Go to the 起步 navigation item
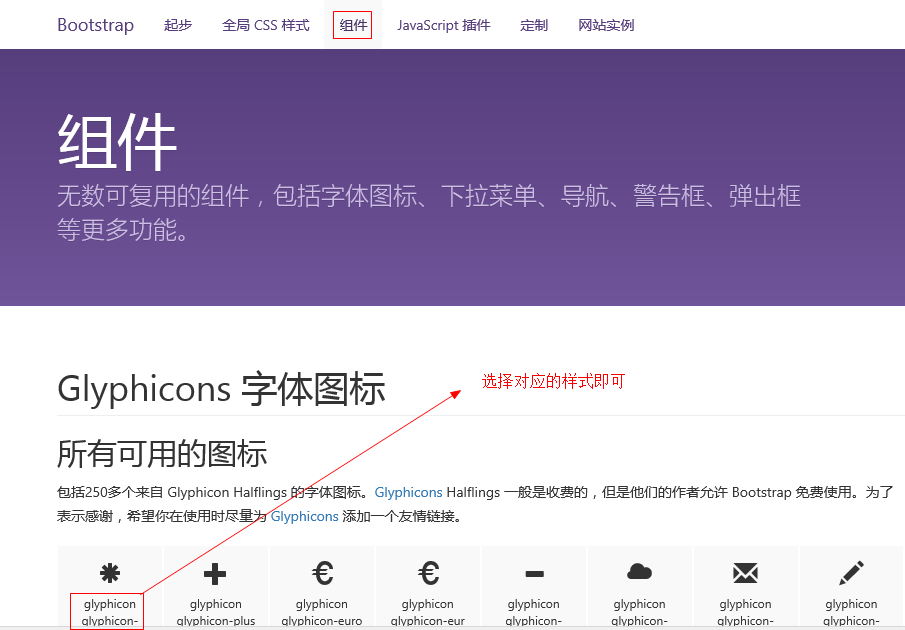Screen dimensions: 905x630 178,25
